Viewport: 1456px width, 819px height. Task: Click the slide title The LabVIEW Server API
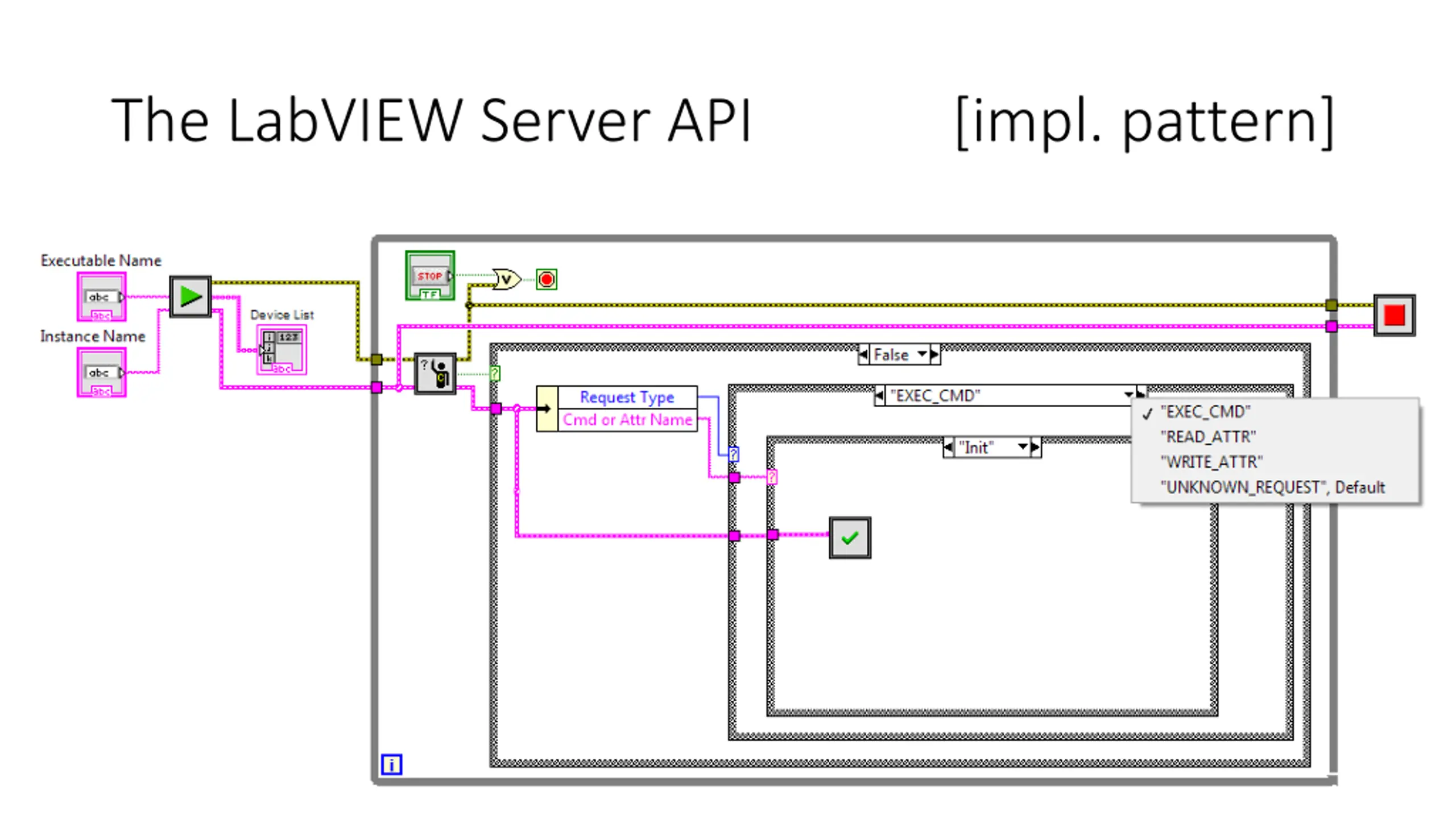pos(431,120)
